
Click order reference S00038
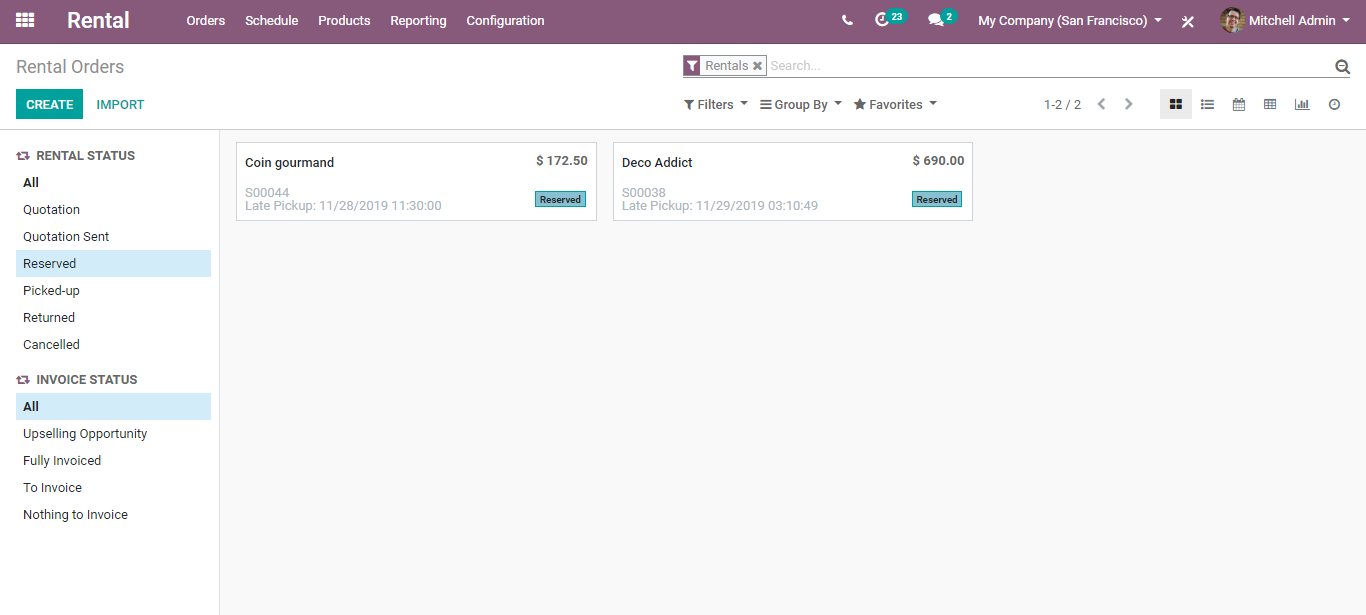[644, 193]
